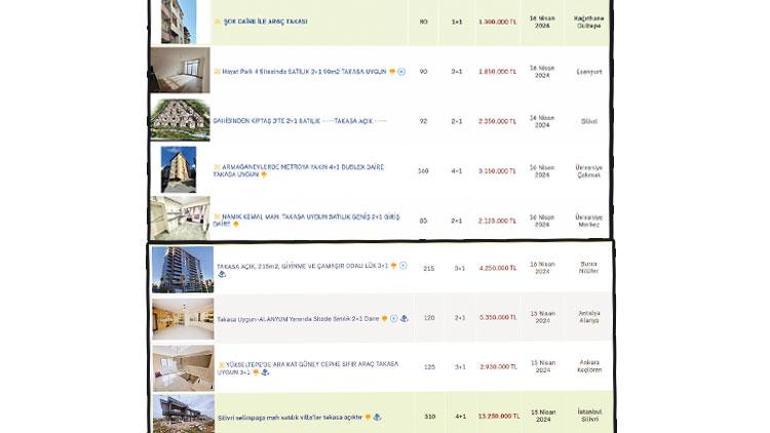
Task: Open the Armağanevler apartment building thumbnail
Action: click(179, 170)
